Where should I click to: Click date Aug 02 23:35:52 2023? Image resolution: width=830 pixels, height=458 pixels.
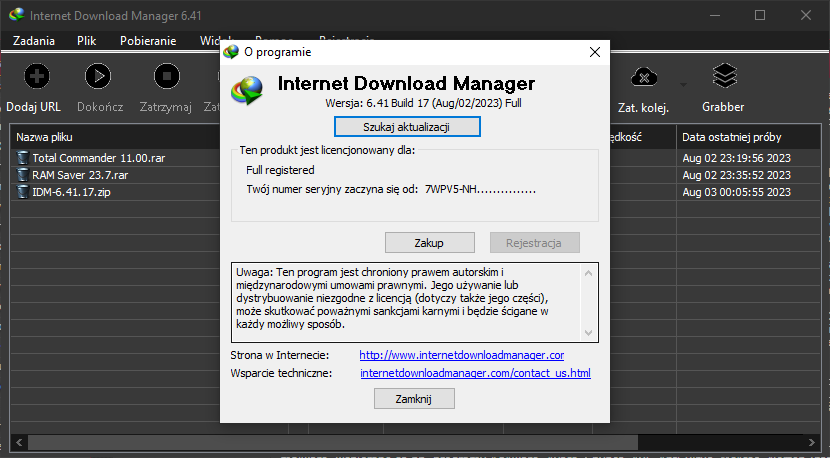(x=736, y=175)
